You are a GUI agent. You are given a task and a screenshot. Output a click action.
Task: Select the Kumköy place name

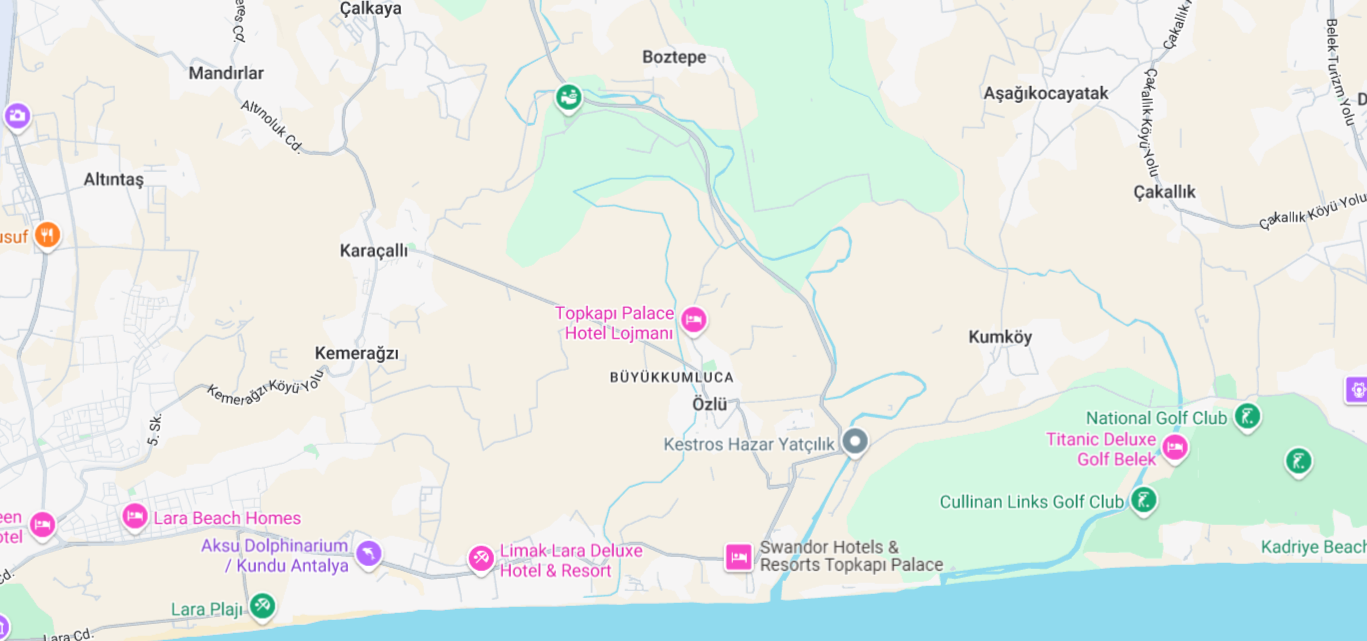(1000, 337)
